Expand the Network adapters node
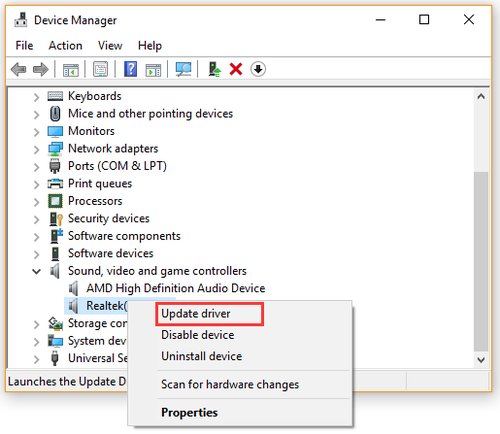 36,149
